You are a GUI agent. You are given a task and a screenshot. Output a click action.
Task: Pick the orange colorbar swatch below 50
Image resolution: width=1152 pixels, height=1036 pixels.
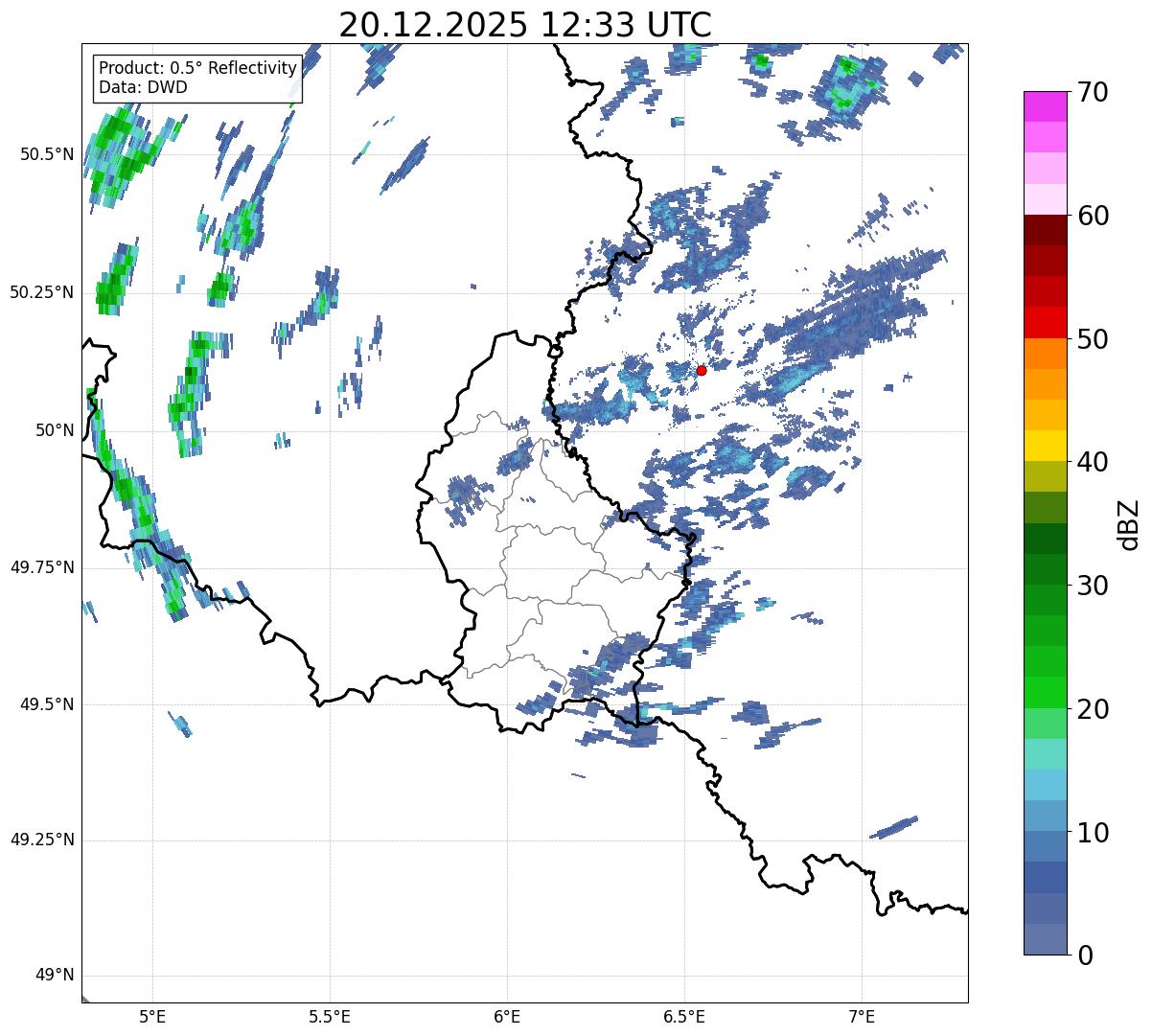click(1045, 353)
